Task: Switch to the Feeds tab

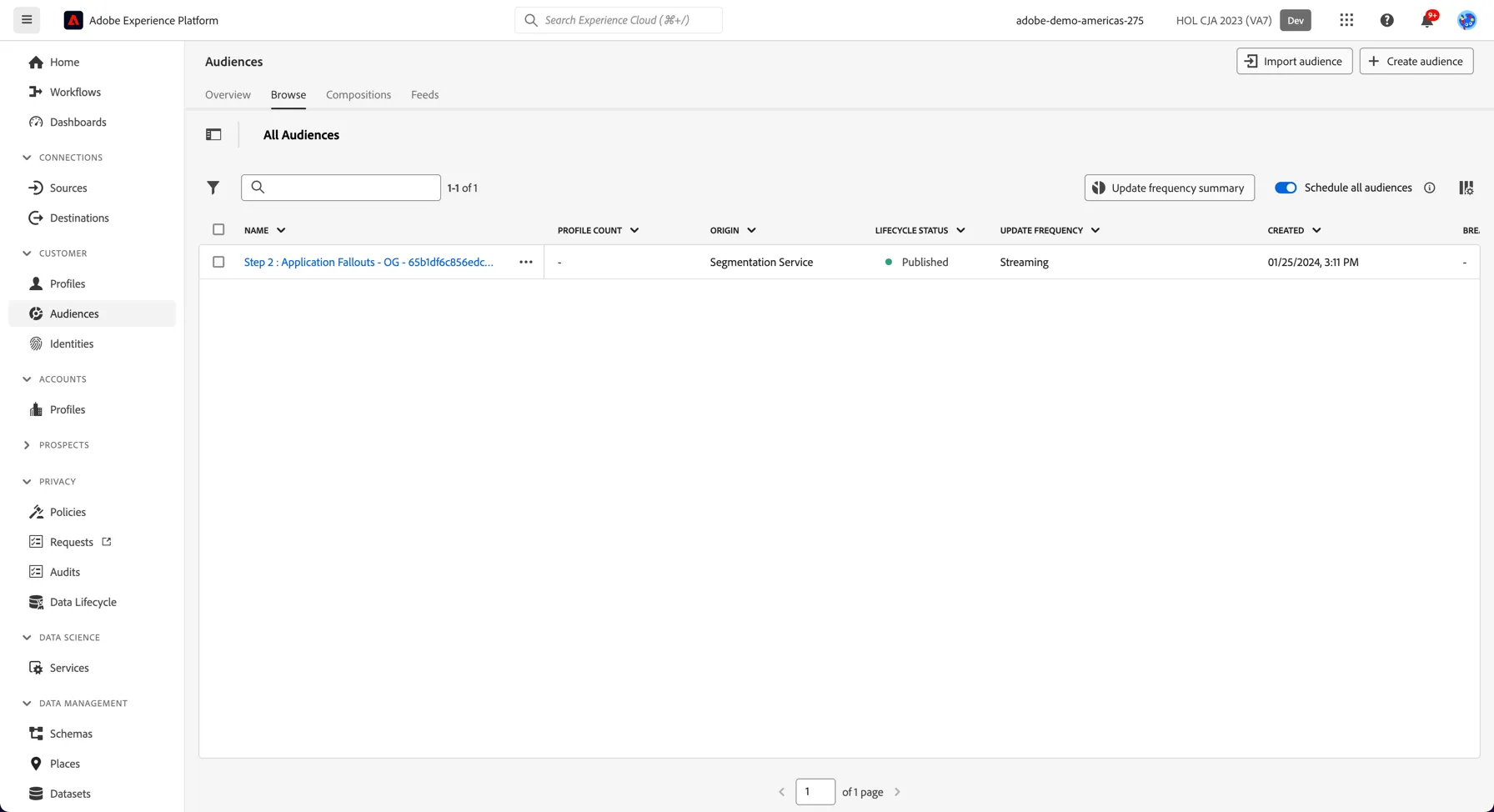Action: (424, 95)
